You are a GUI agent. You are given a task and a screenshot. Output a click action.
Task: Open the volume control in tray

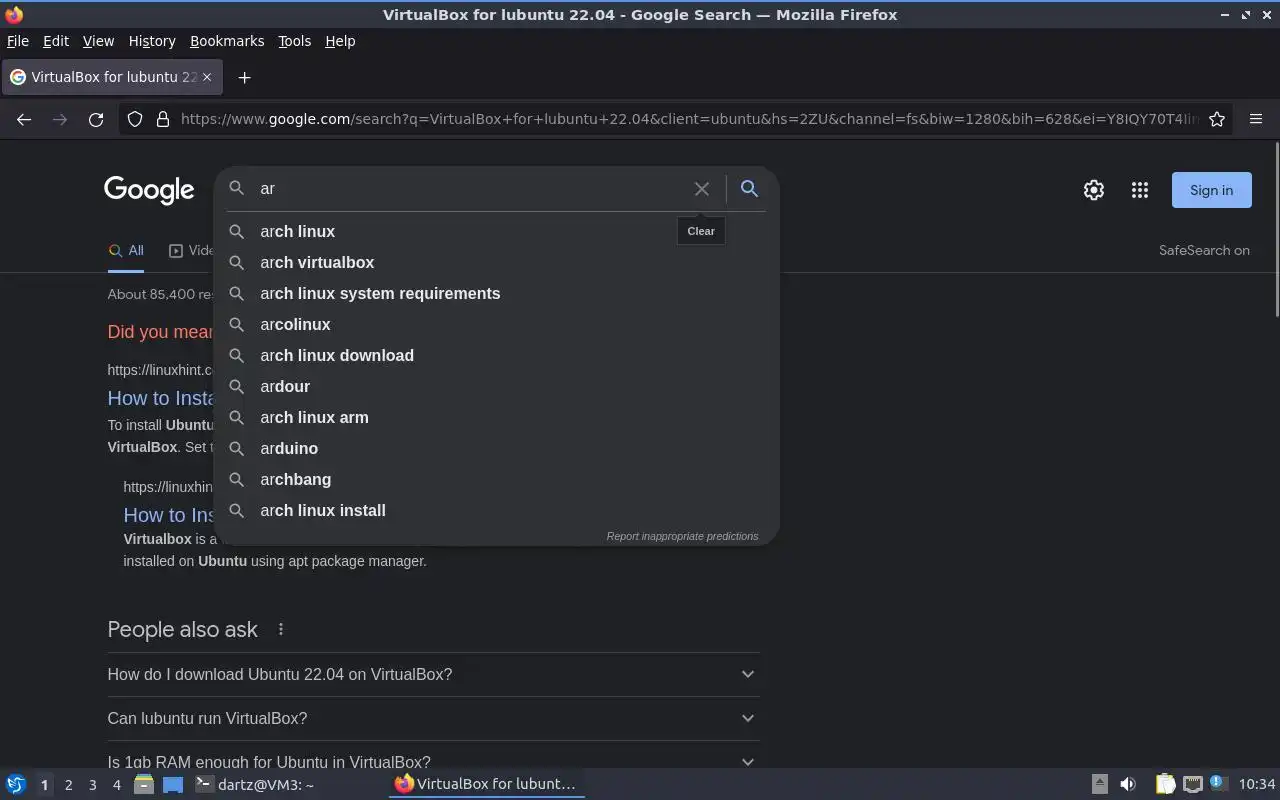1128,784
